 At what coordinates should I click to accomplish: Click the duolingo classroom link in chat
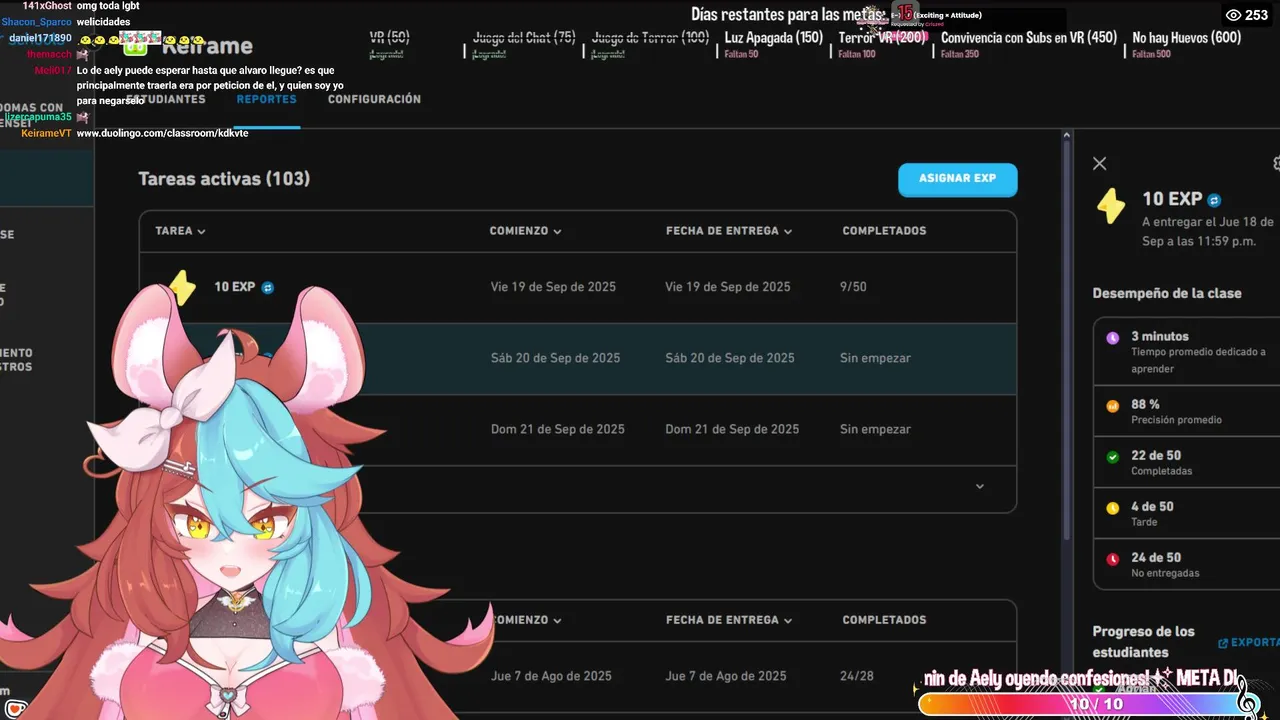click(163, 133)
